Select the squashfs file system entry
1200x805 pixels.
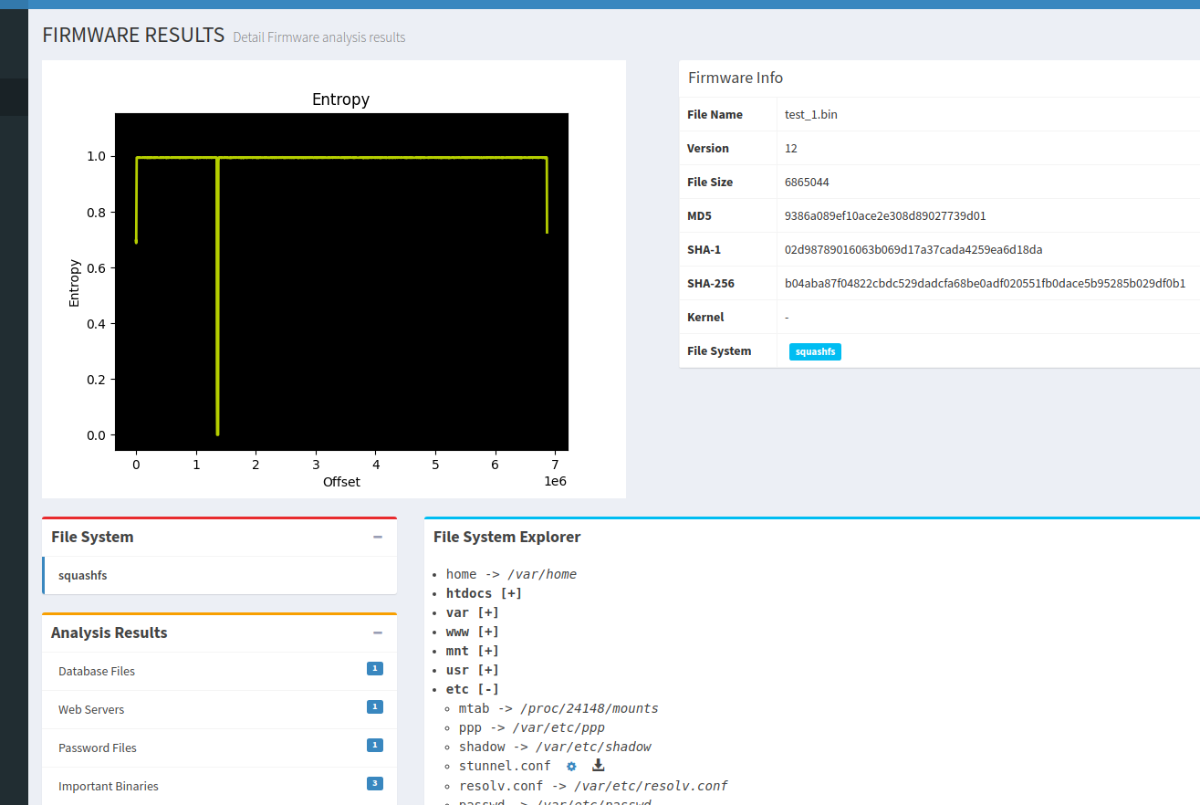[x=219, y=576]
